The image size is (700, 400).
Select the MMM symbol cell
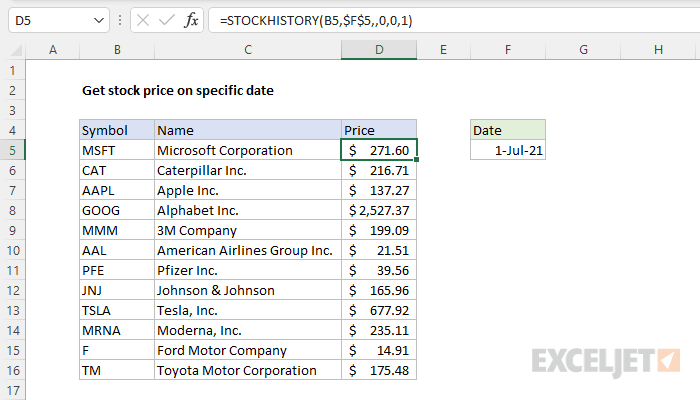pos(117,230)
